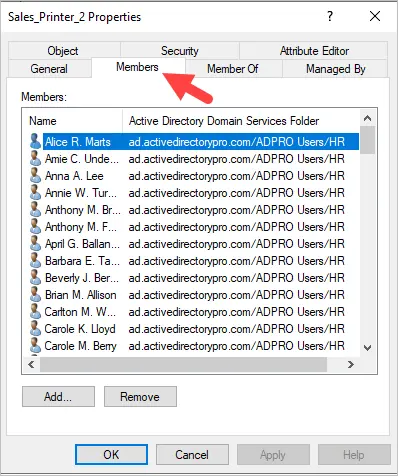This screenshot has width=398, height=476.
Task: Switch to the Security tab
Action: (x=180, y=51)
